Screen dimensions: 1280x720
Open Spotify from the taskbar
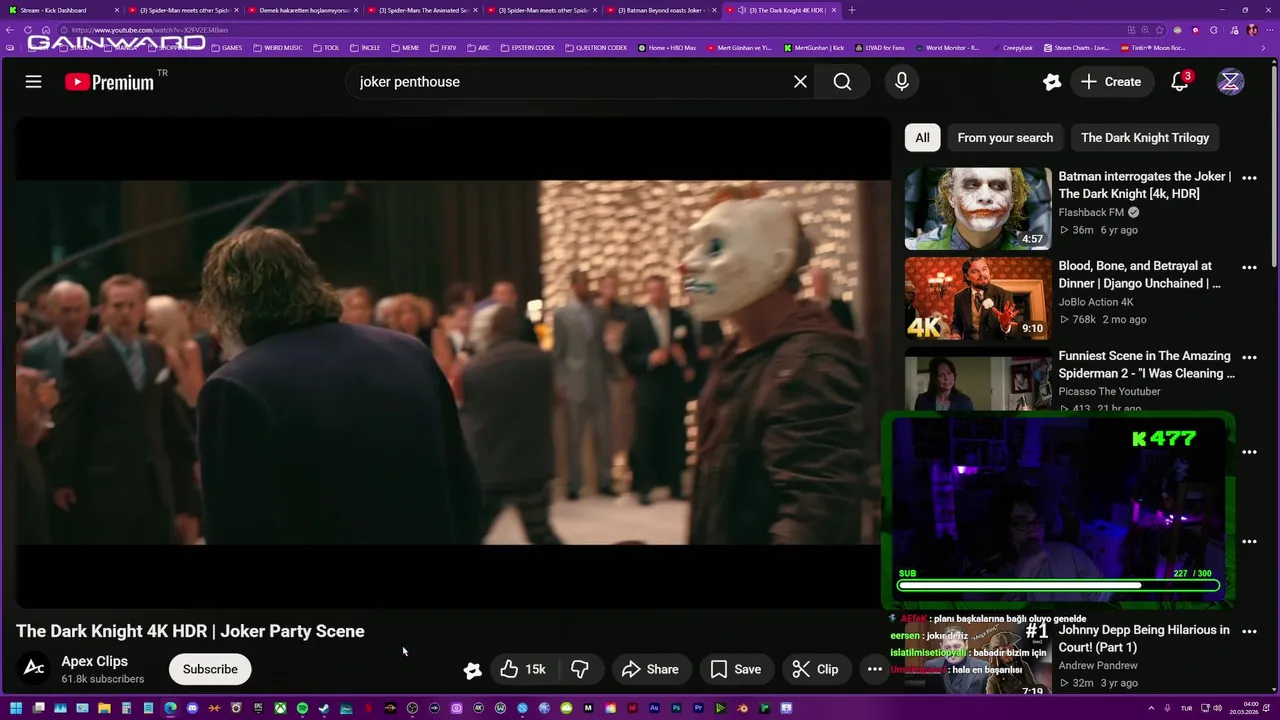[302, 708]
